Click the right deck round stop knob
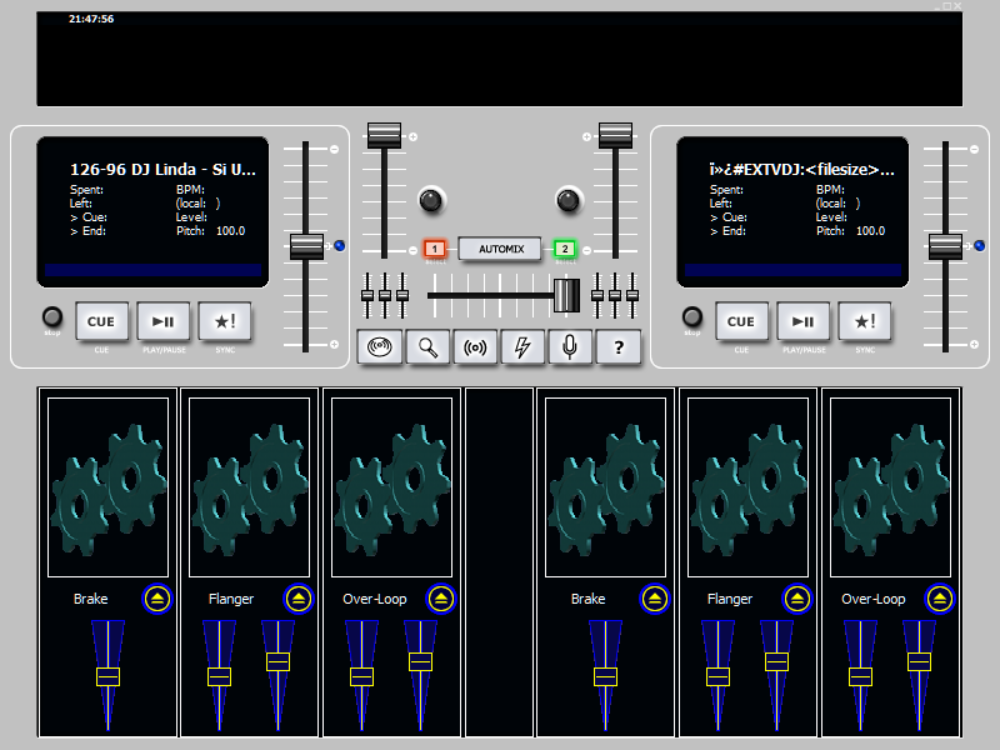Screen dimensions: 1000x750 [692, 316]
